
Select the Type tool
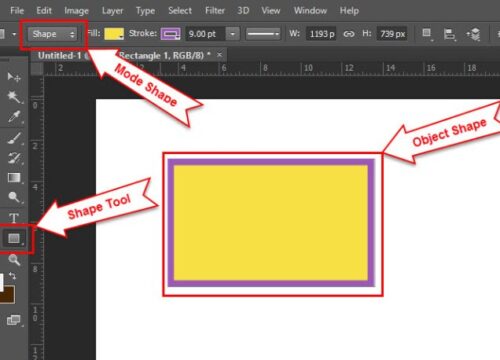pos(14,218)
